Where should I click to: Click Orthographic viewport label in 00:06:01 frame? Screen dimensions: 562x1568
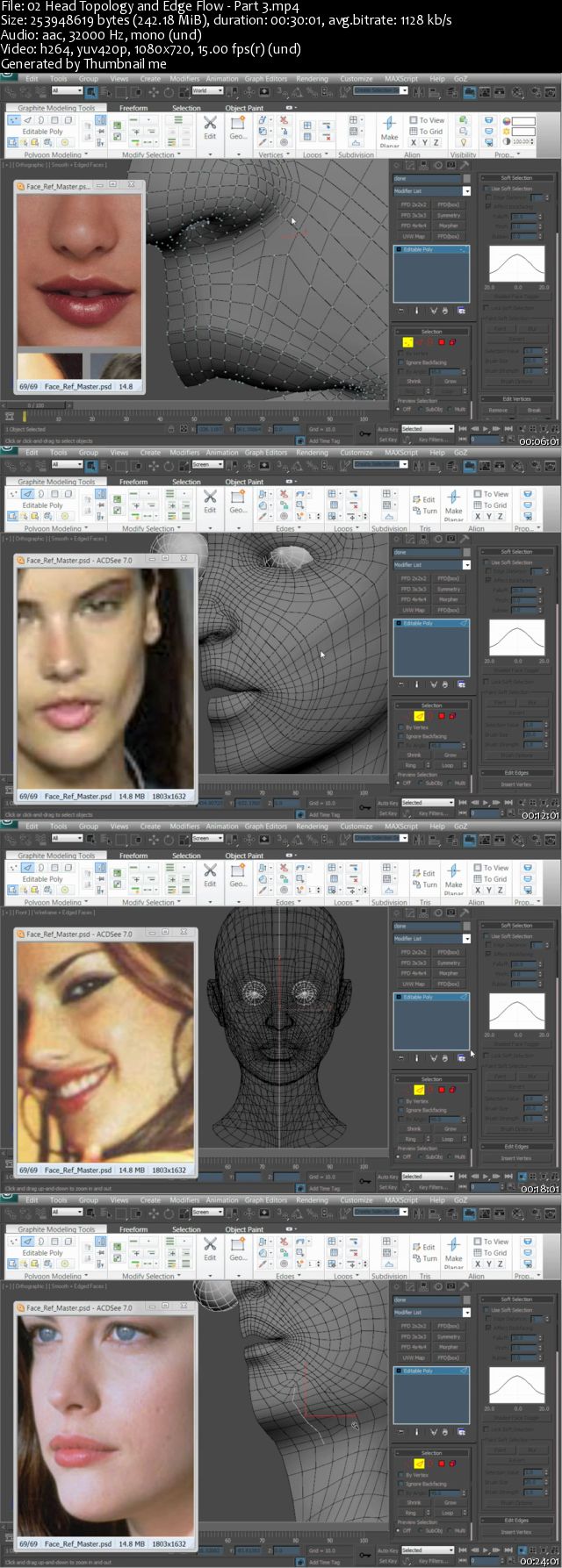coord(32,164)
